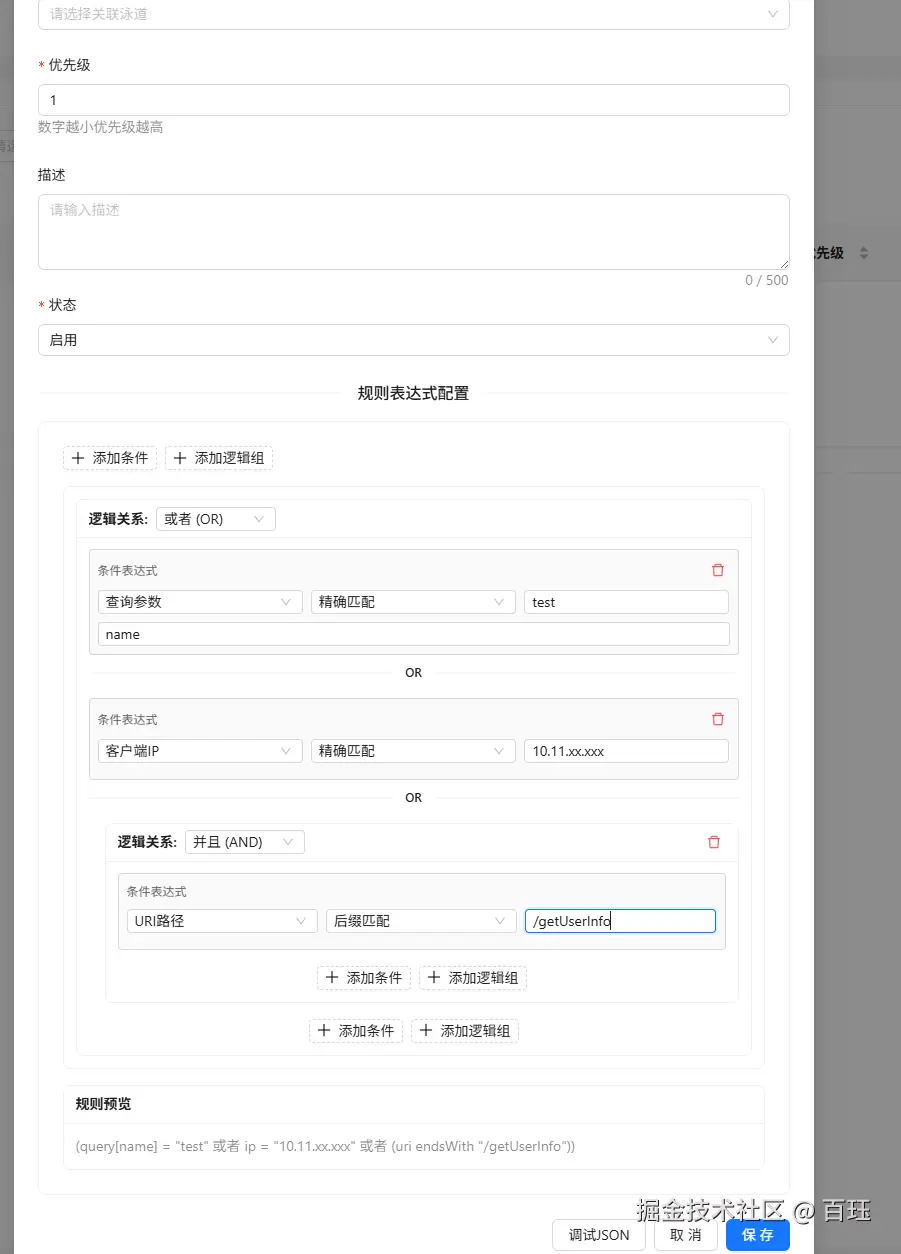
Task: Open the 客户端IP field type dropdown
Action: [x=200, y=751]
